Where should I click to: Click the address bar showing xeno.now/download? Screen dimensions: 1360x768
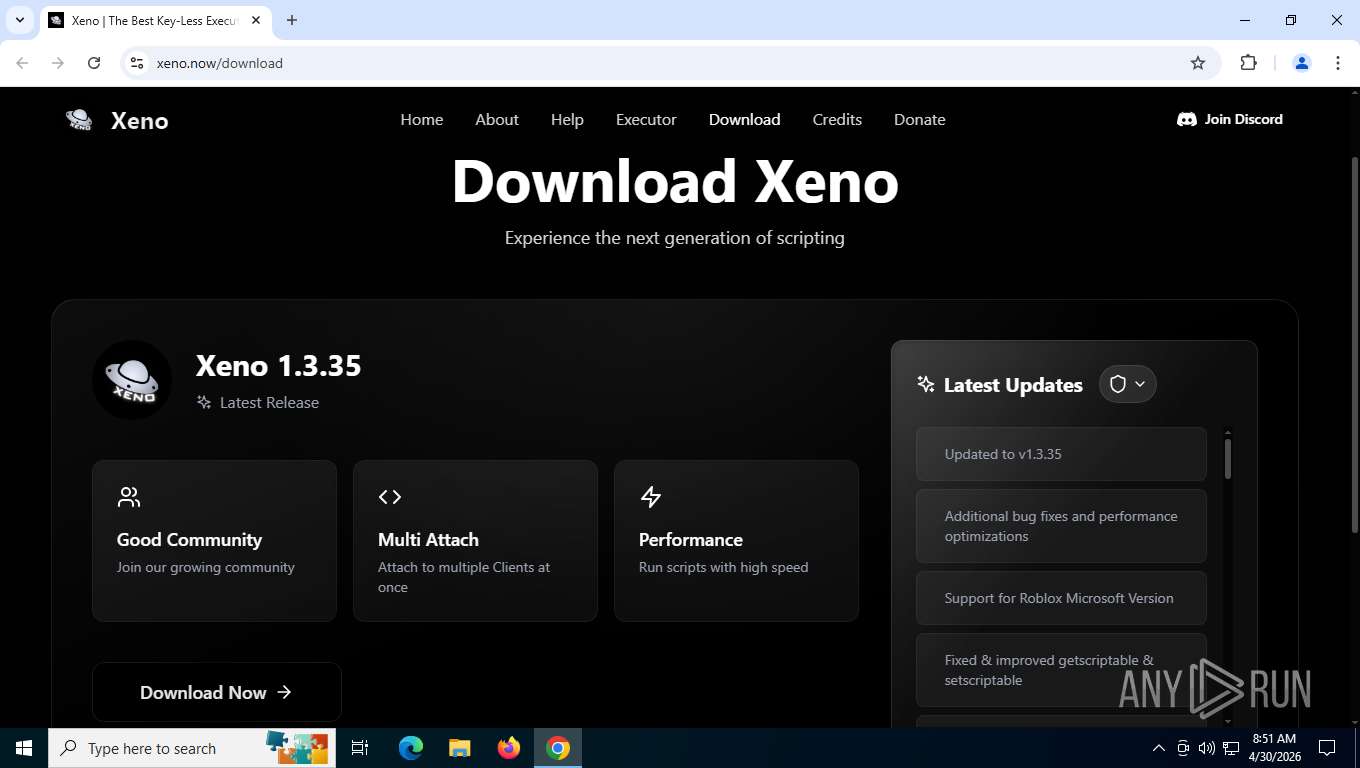(670, 63)
